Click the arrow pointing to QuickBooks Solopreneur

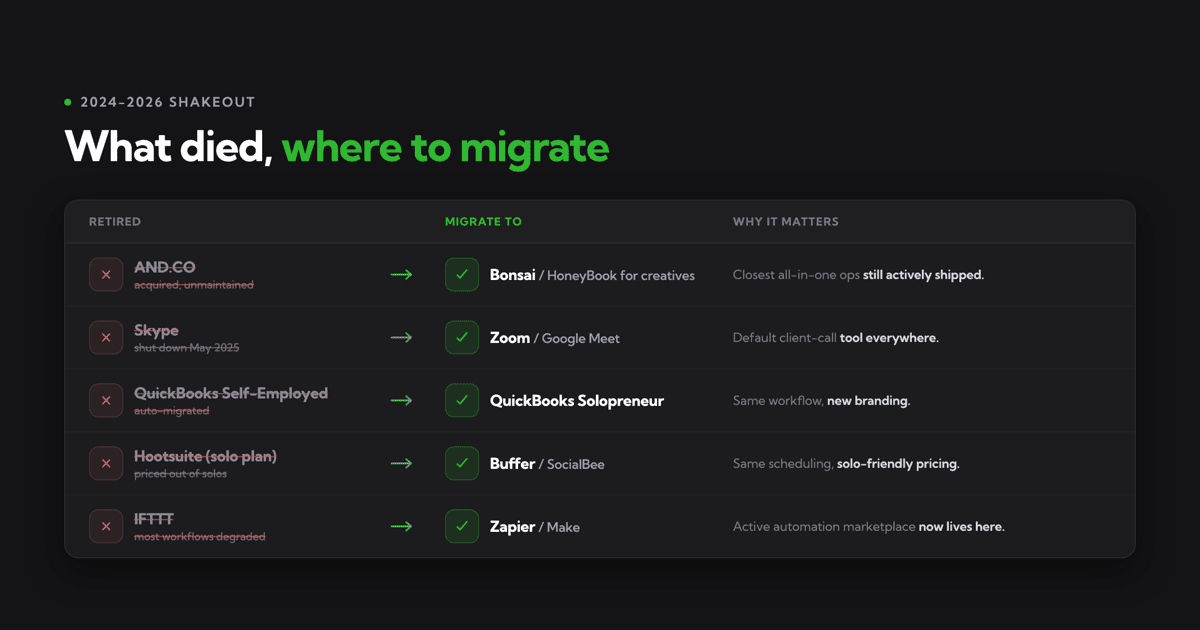tap(401, 401)
